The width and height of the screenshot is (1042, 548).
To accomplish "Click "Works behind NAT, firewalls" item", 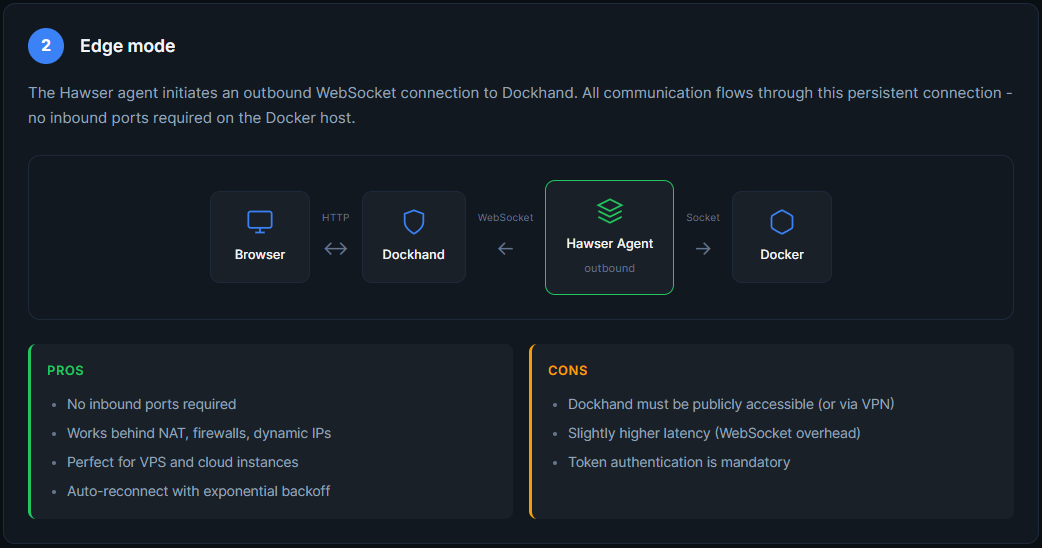I will [x=198, y=433].
